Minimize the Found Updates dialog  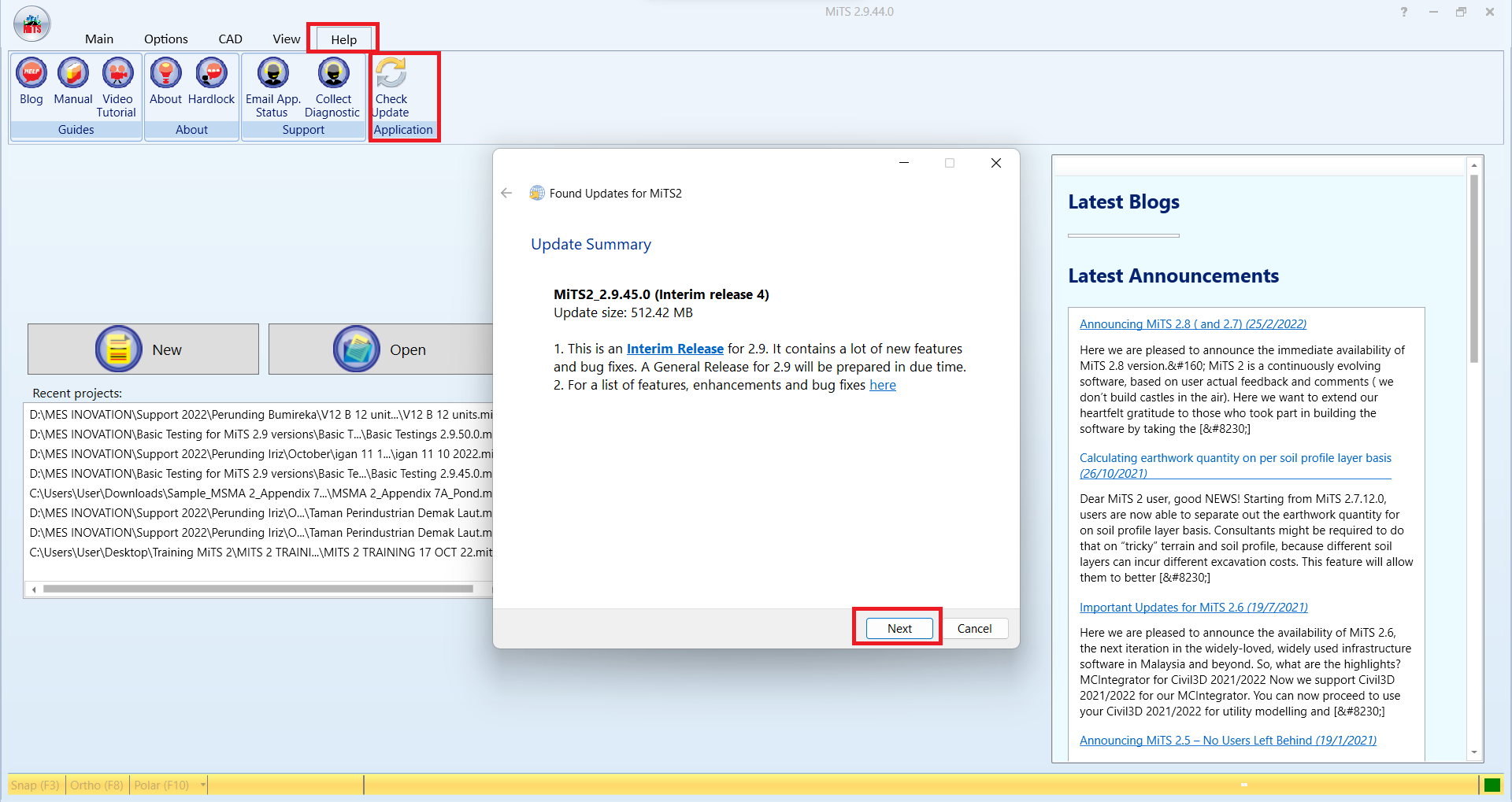(904, 163)
